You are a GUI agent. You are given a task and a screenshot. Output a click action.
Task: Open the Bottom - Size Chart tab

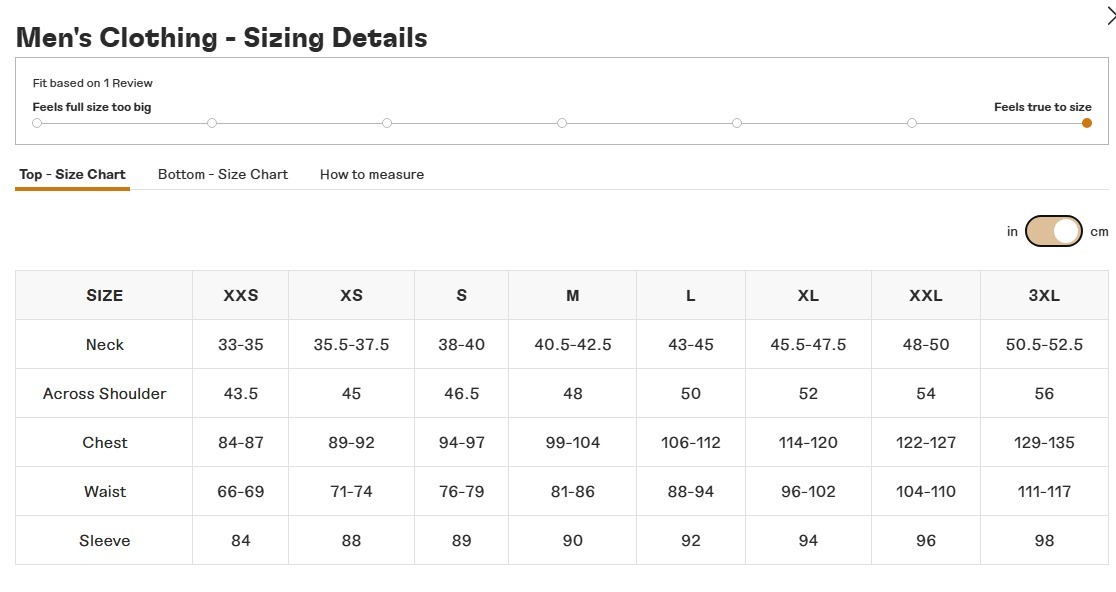[x=223, y=174]
